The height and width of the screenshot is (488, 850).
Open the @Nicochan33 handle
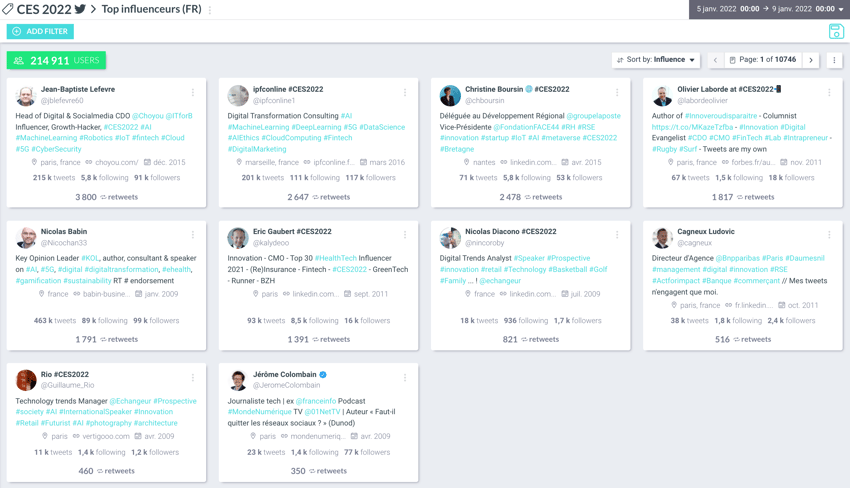coord(64,243)
